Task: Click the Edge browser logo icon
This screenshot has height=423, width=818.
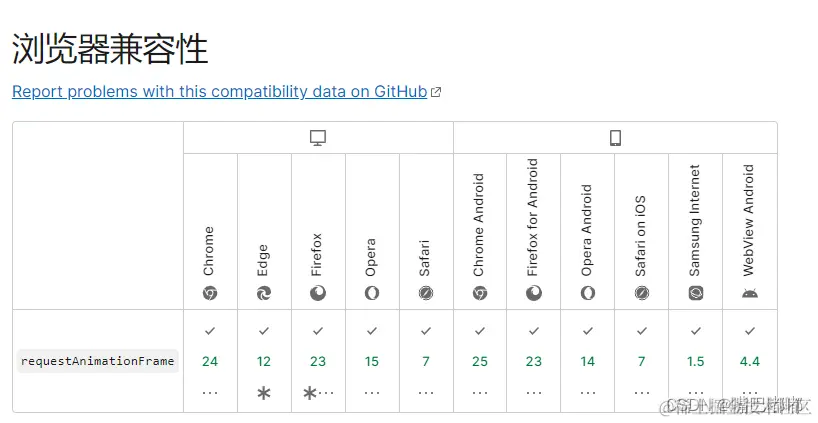Action: coord(263,293)
